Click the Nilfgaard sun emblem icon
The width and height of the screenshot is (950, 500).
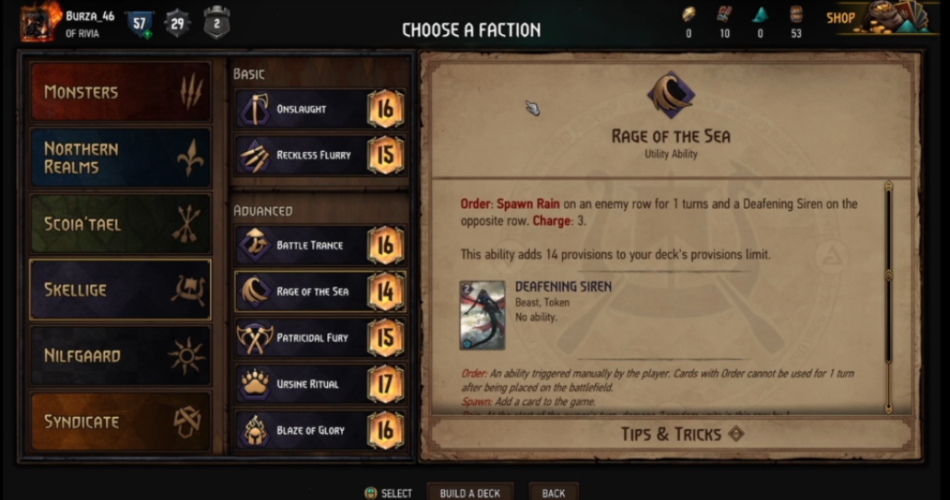(187, 355)
